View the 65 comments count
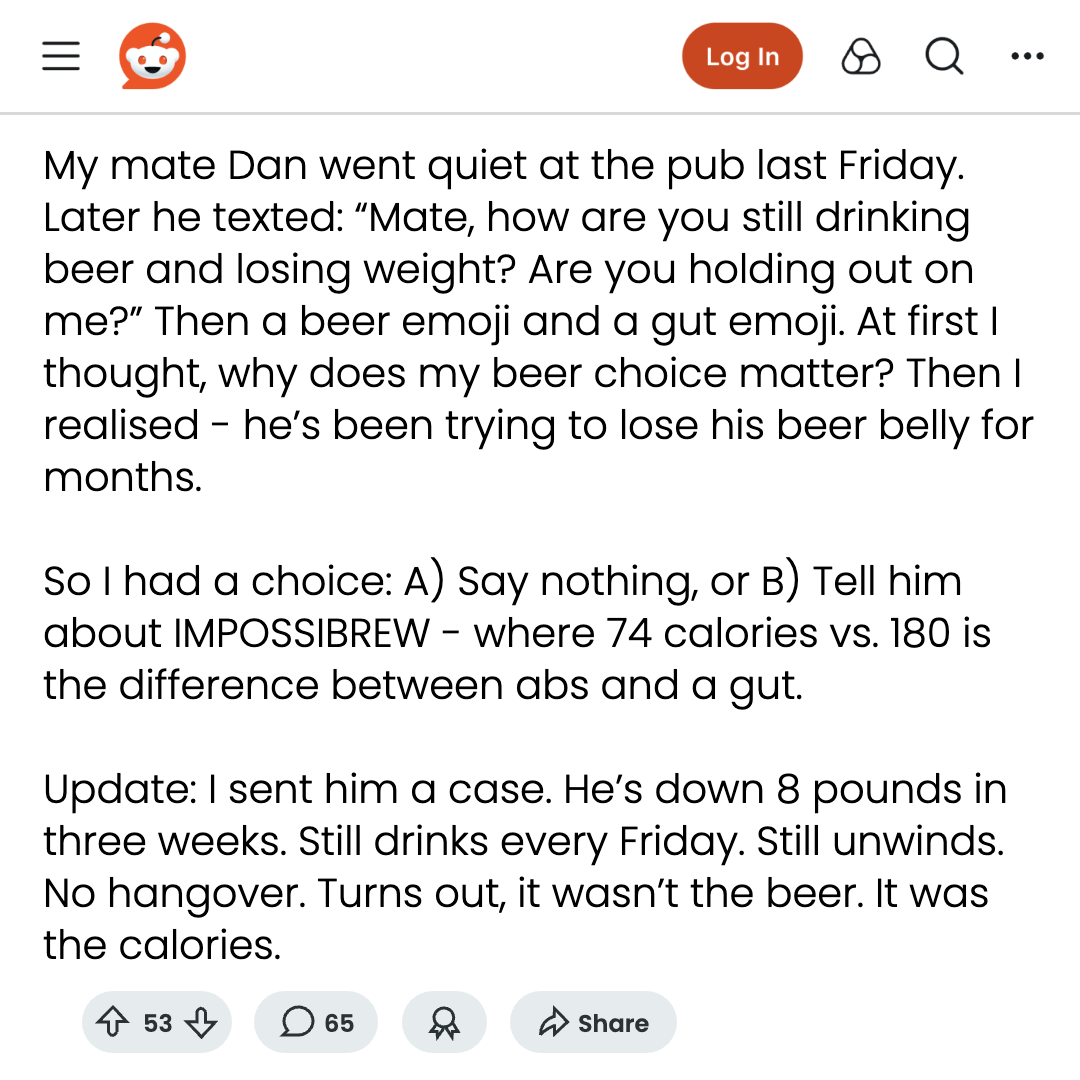Image resolution: width=1080 pixels, height=1080 pixels. click(339, 1023)
